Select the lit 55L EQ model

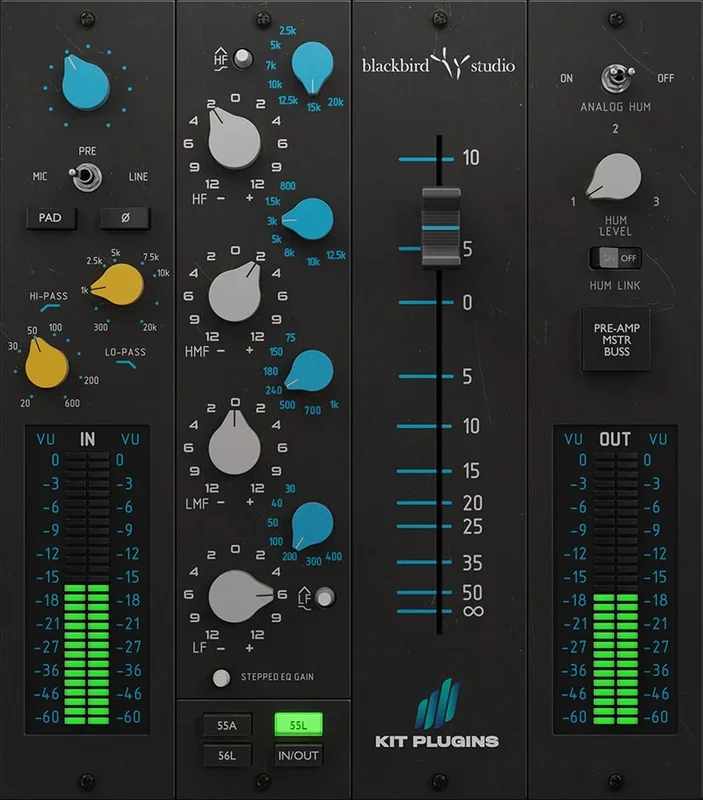298,724
